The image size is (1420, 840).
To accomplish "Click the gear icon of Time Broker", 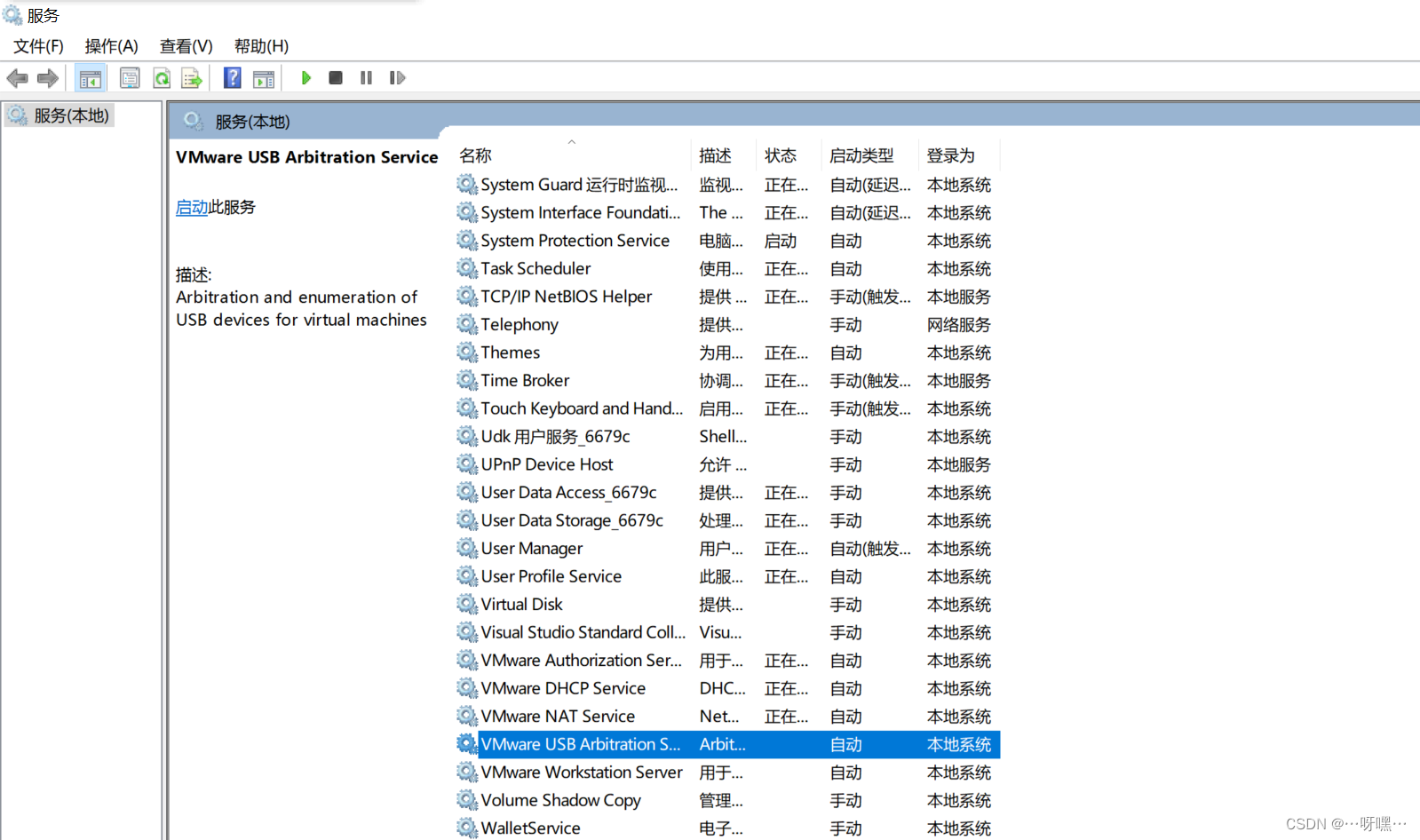I will [x=467, y=380].
